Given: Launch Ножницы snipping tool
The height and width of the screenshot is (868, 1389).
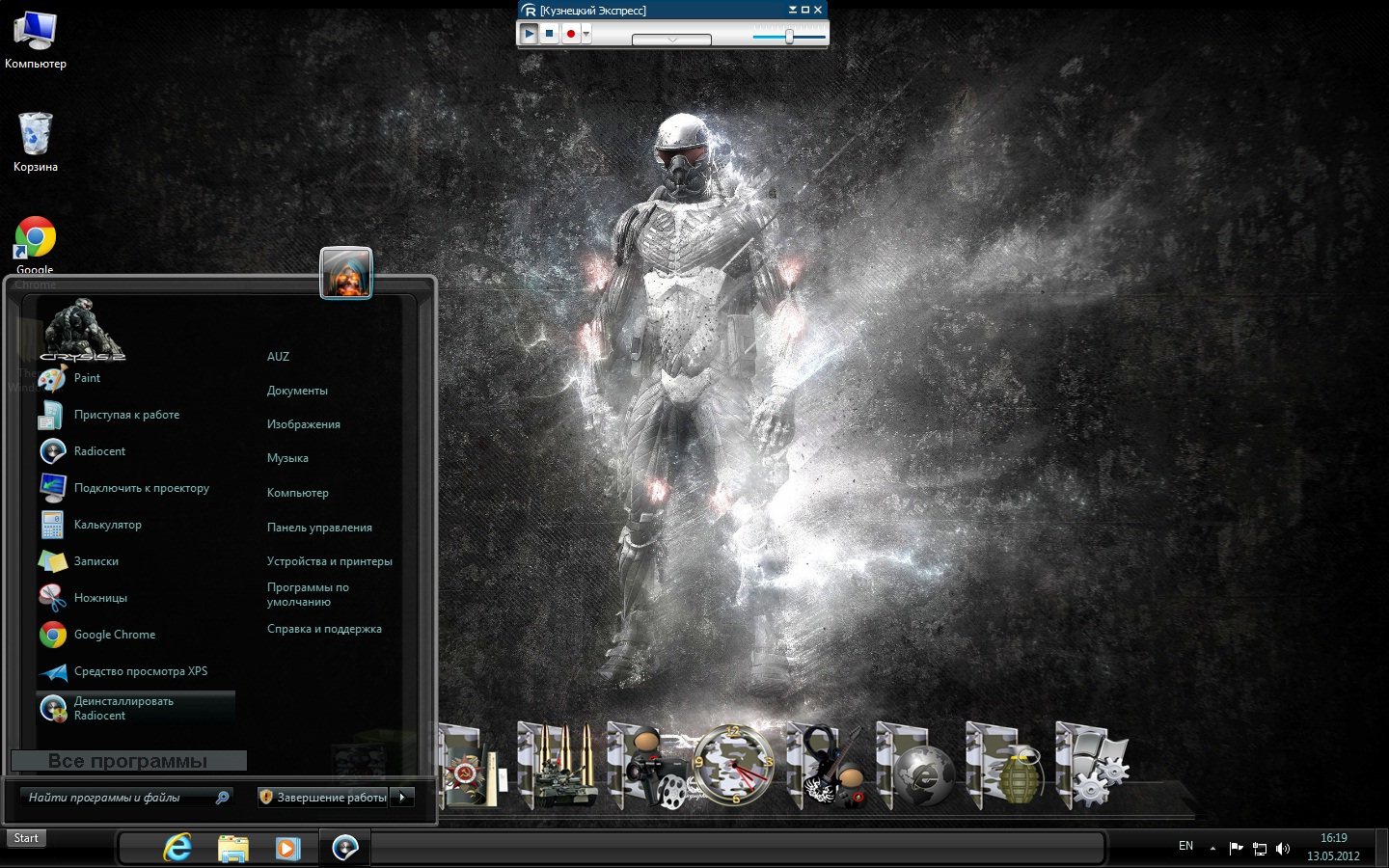Looking at the screenshot, I should [x=100, y=598].
